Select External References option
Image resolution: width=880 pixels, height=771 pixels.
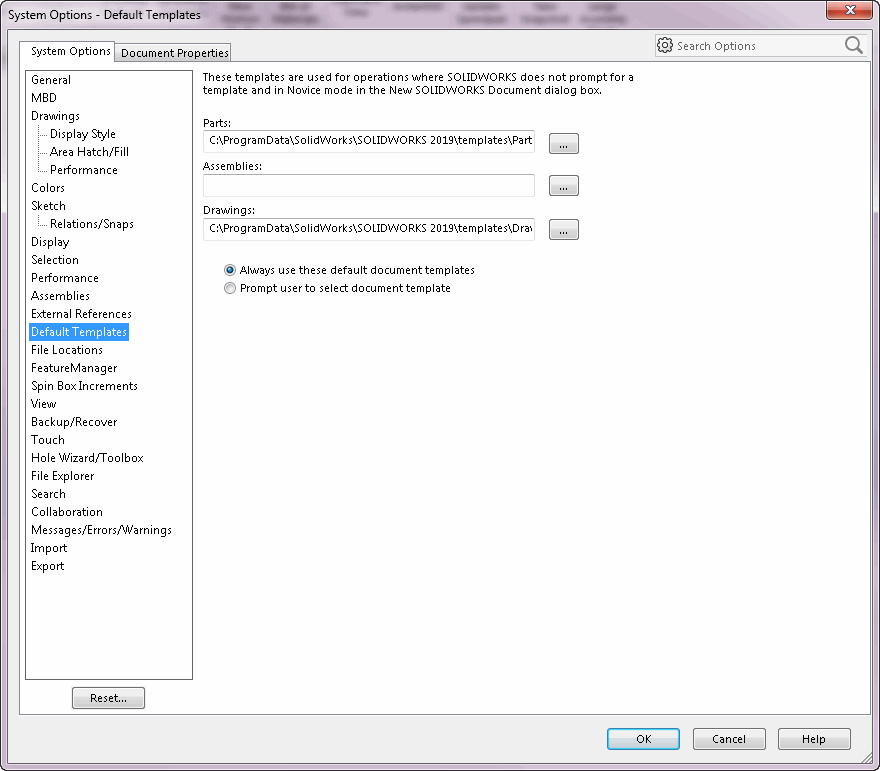click(x=81, y=314)
